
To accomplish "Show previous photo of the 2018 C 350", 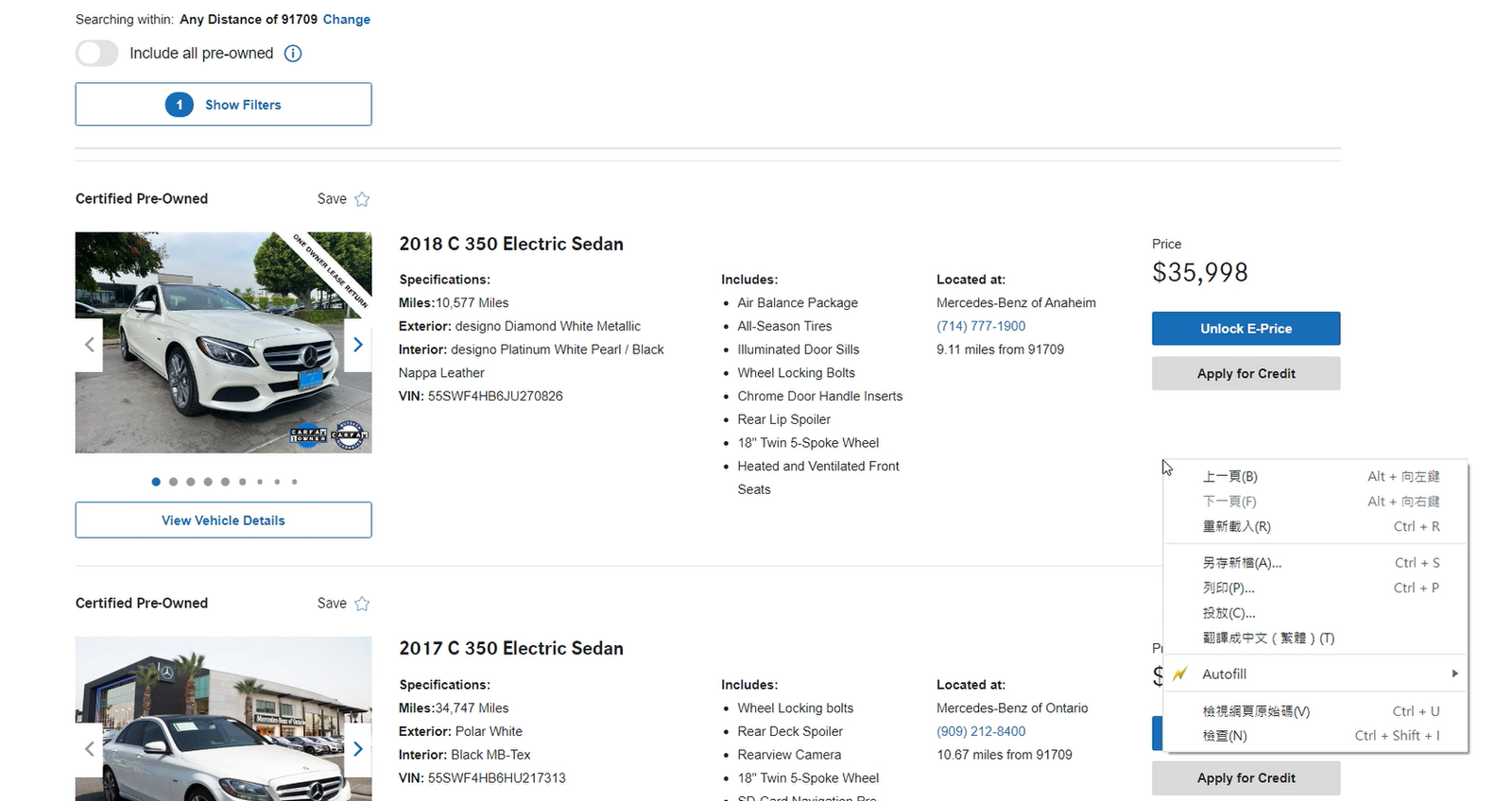I will pyautogui.click(x=90, y=345).
